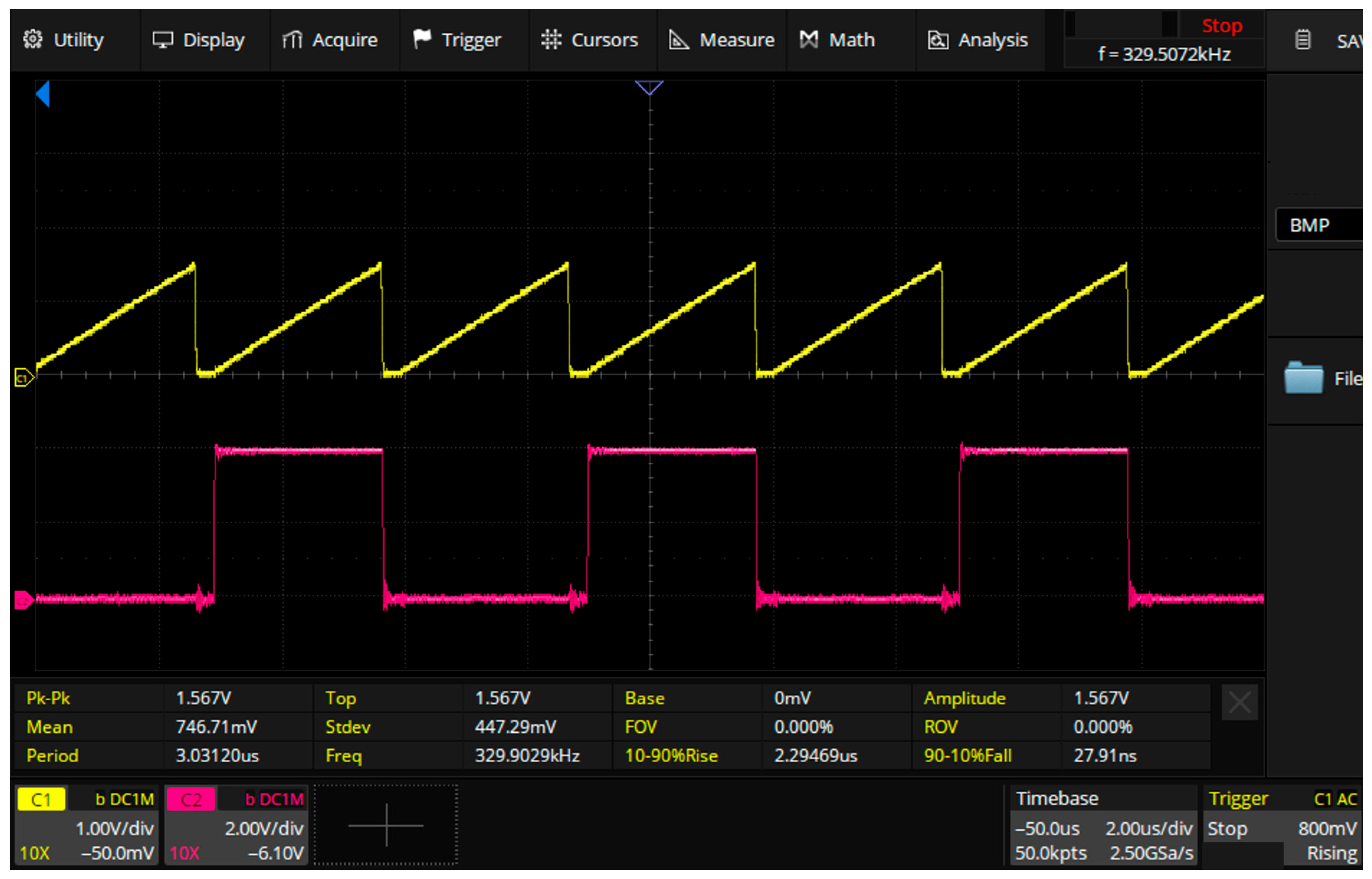Select the 90-10%Fall value 27.91ns
This screenshot has width=1372, height=879.
[x=1104, y=756]
